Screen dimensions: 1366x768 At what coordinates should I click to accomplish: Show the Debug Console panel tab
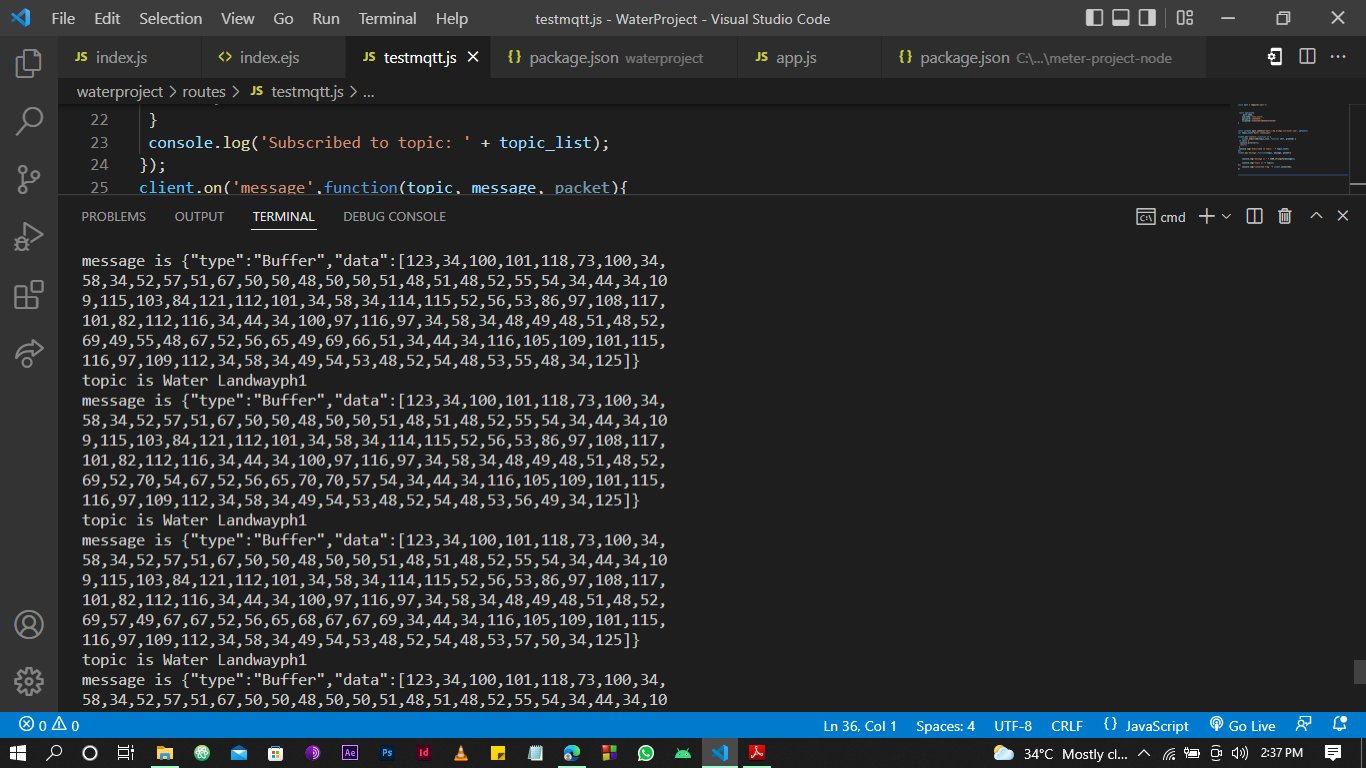click(x=394, y=216)
